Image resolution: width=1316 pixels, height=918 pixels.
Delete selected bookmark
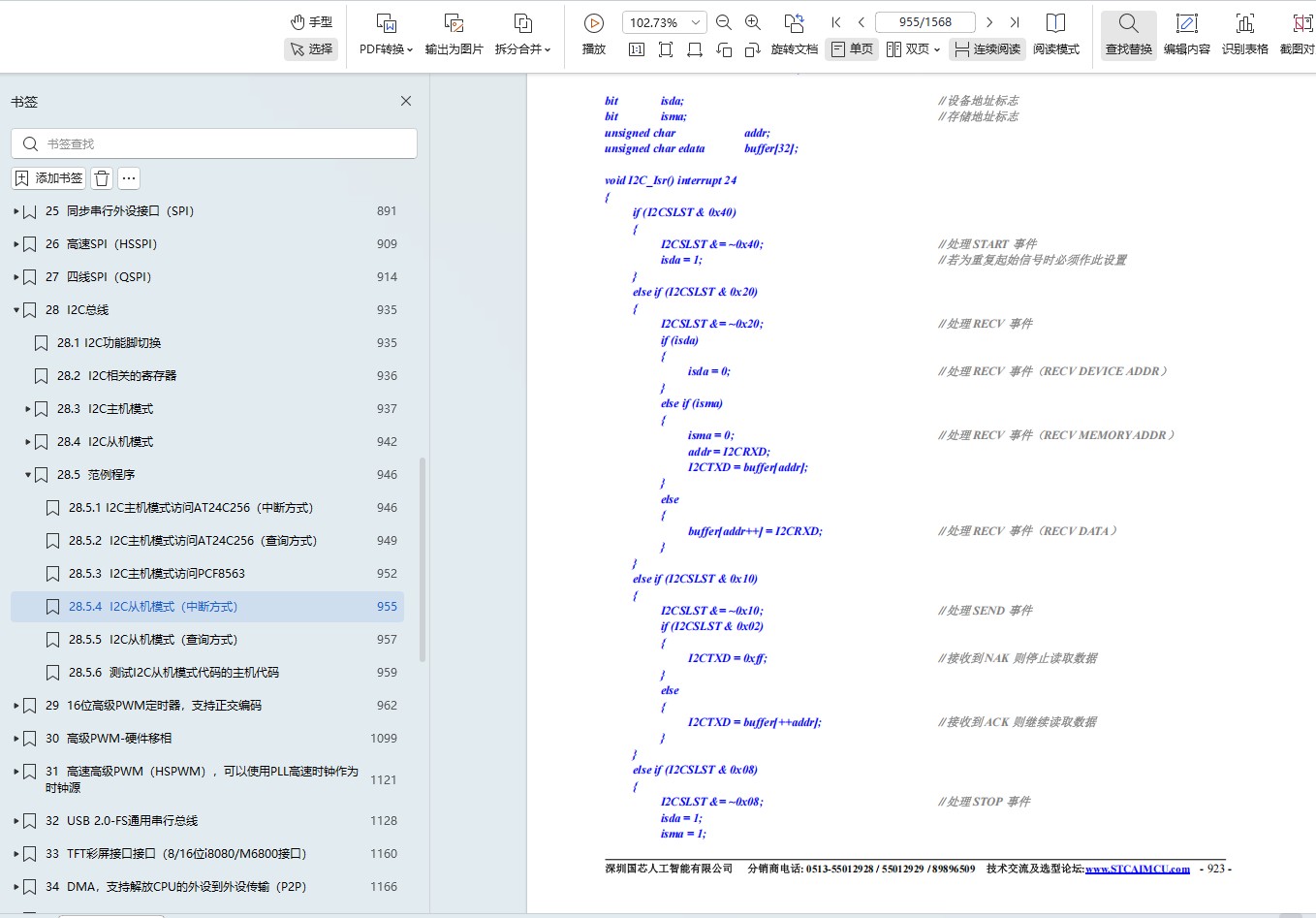(x=102, y=178)
